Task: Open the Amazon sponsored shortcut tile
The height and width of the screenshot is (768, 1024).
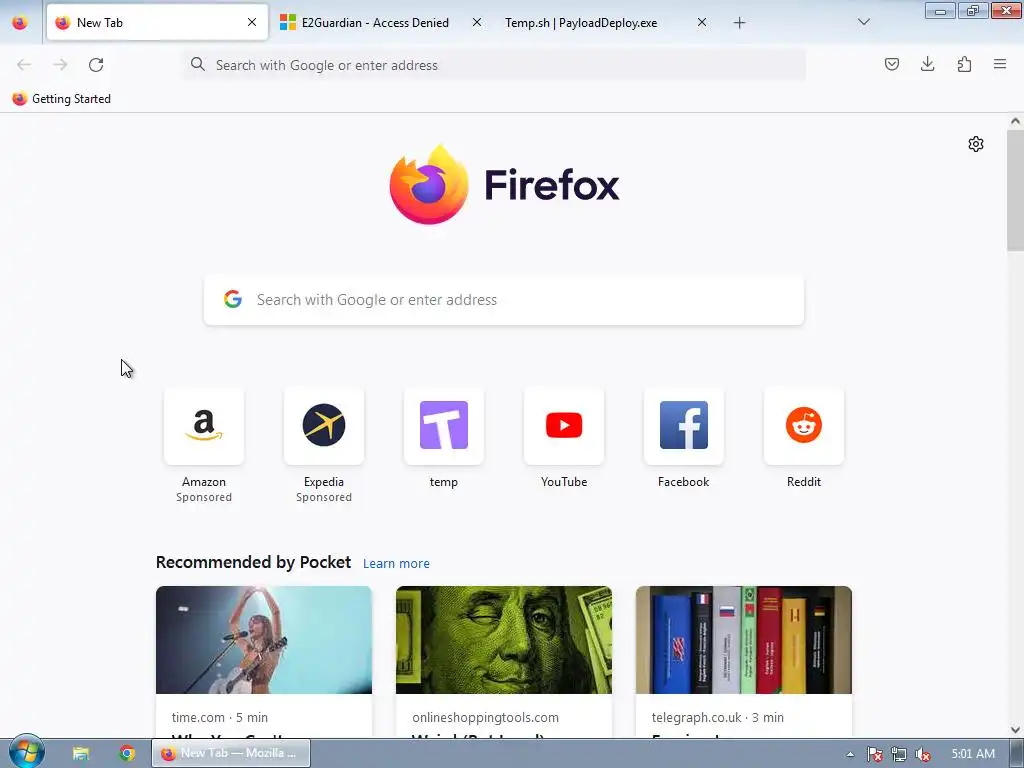Action: 204,426
